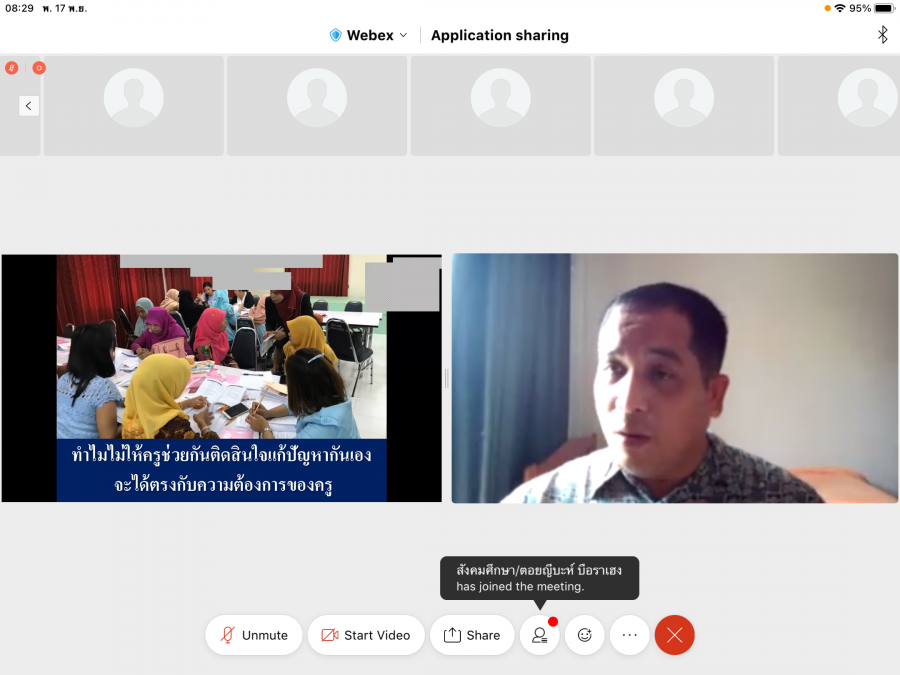This screenshot has height=675, width=900.
Task: Unmute the microphone
Action: click(x=254, y=635)
